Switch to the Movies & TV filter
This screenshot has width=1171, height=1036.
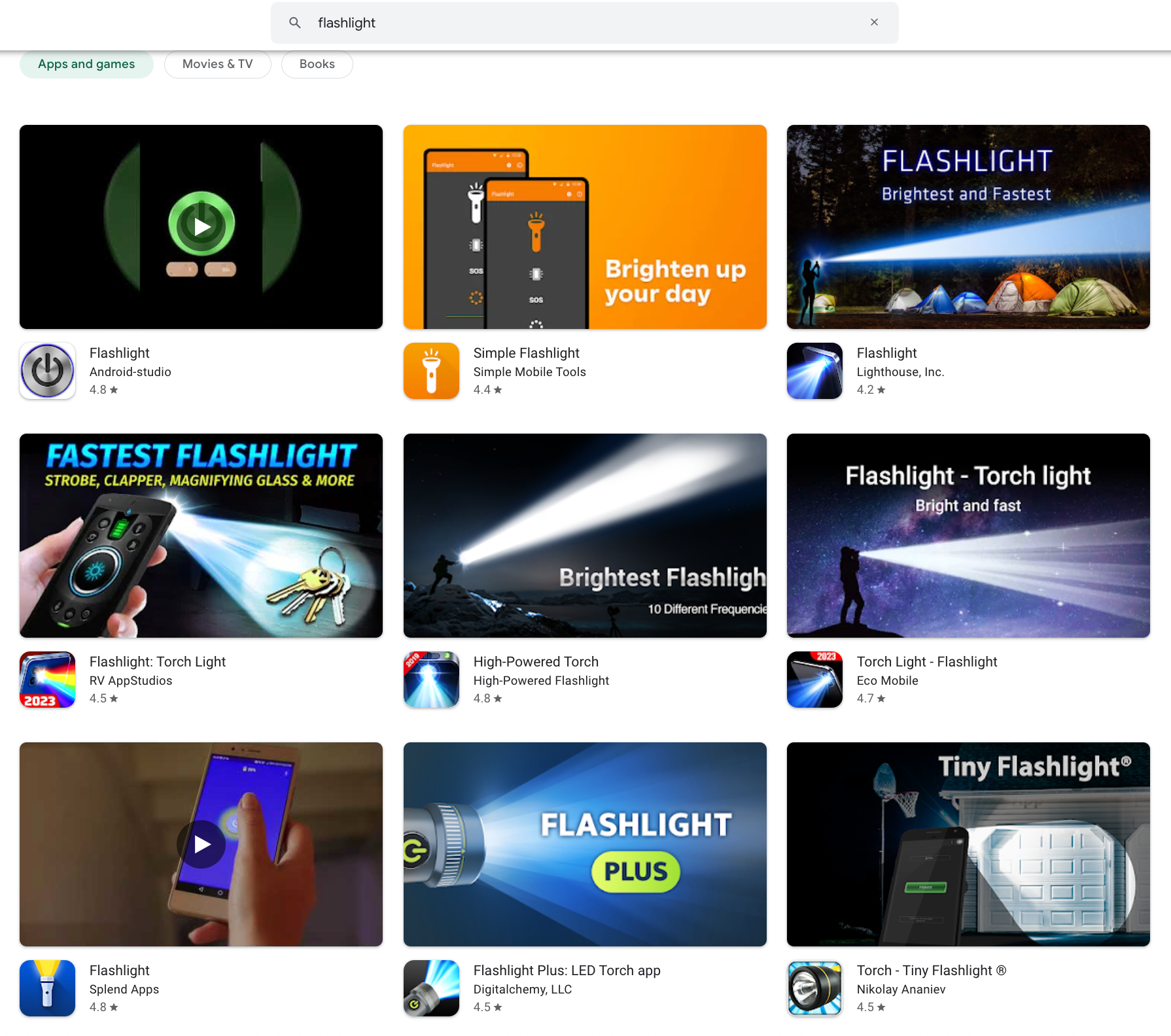pos(217,64)
